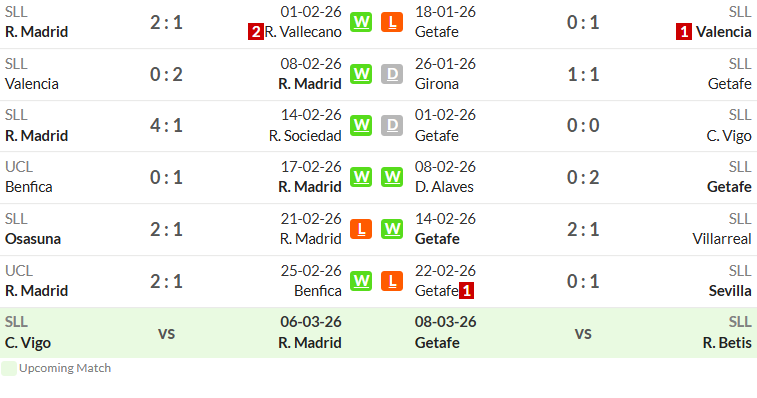Open the Osasuna team link
The width and height of the screenshot is (757, 398).
click(x=33, y=239)
